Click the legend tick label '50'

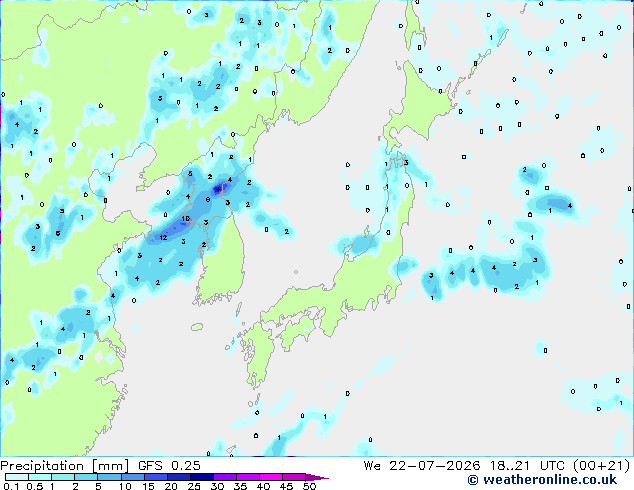(309, 486)
